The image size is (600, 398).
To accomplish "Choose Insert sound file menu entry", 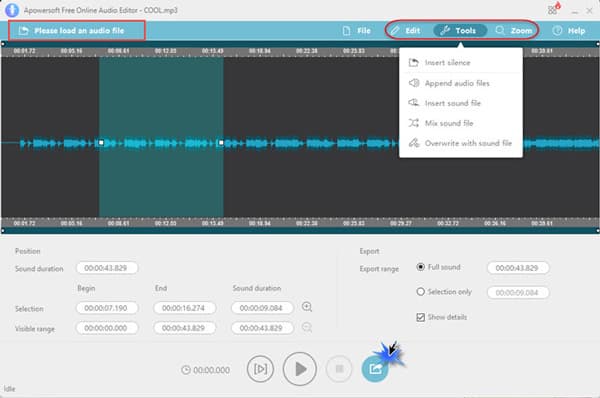I will 461,103.
